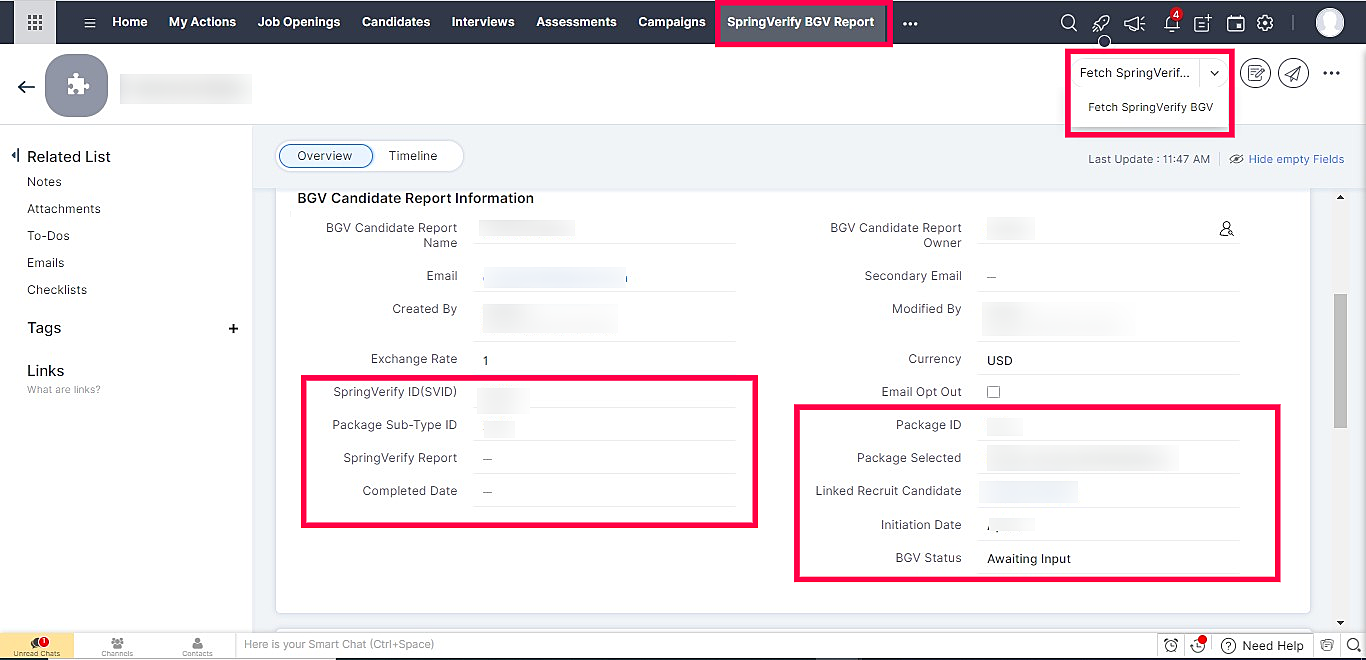Open Contacts in the bottom bar
1366x660 pixels.
pyautogui.click(x=197, y=646)
